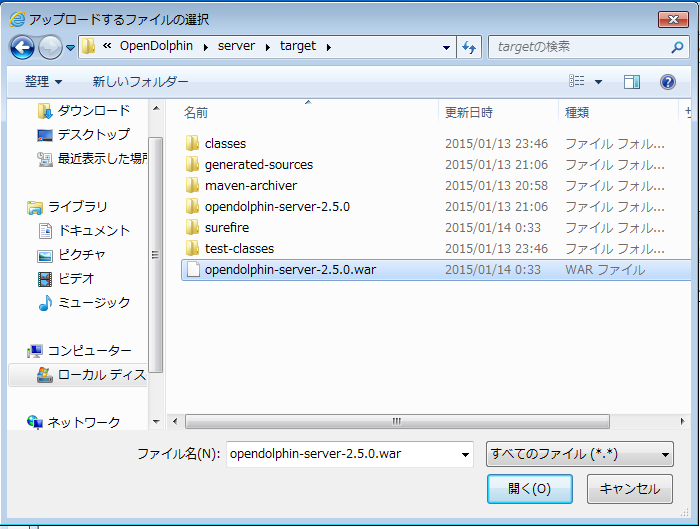Click the grayed forward navigation arrow
Image resolution: width=700 pixels, height=529 pixels.
pyautogui.click(x=50, y=47)
